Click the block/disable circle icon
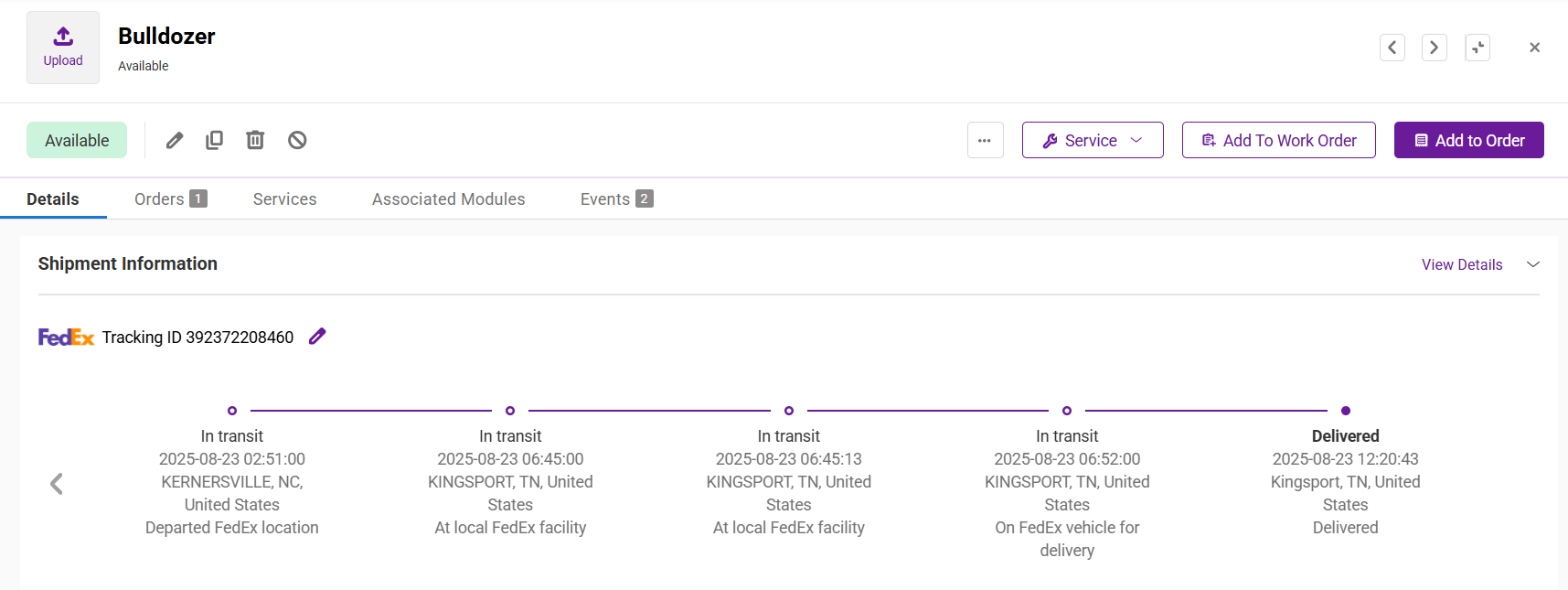The height and width of the screenshot is (590, 1568). point(297,140)
